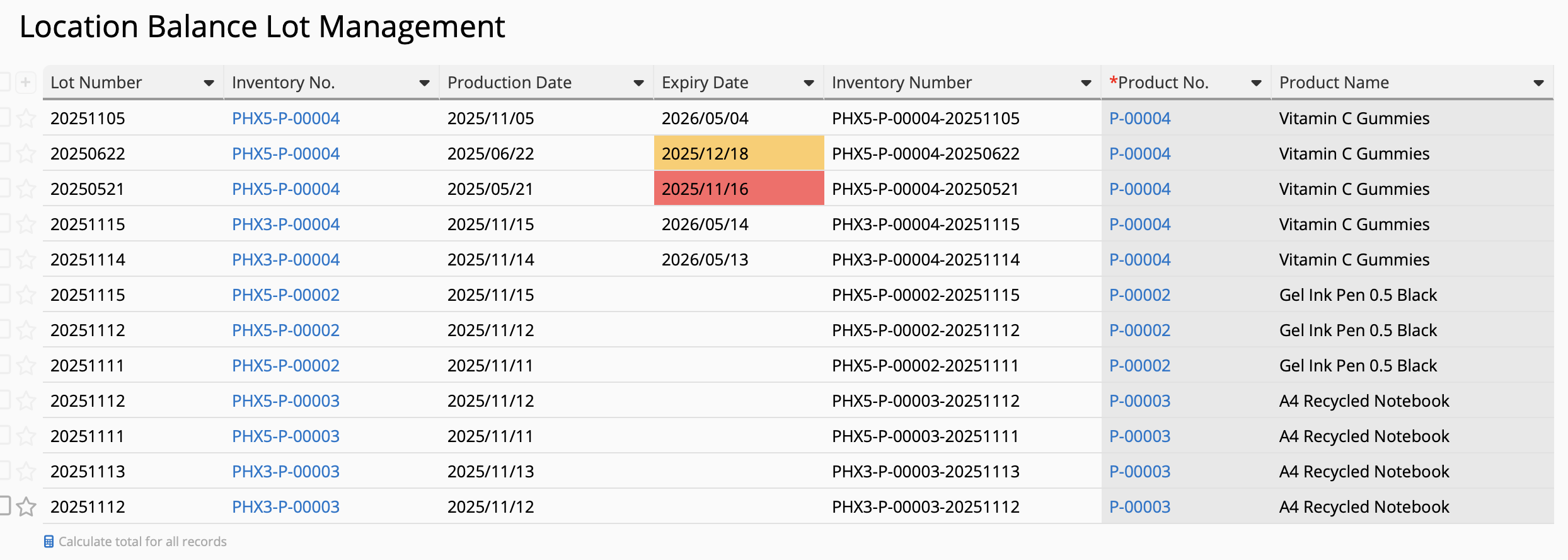This screenshot has width=1568, height=560.
Task: Check the box for PHX5-P-00002-20251115 row
Action: pos(5,294)
